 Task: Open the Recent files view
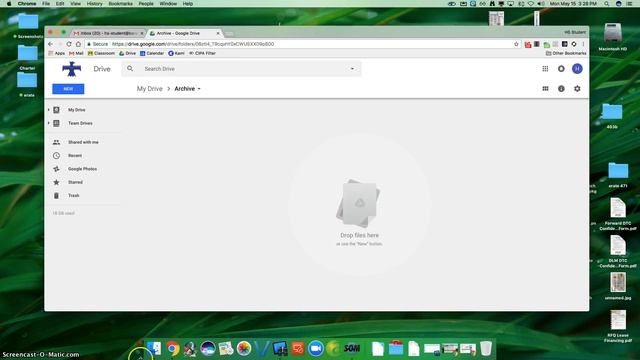(75, 156)
